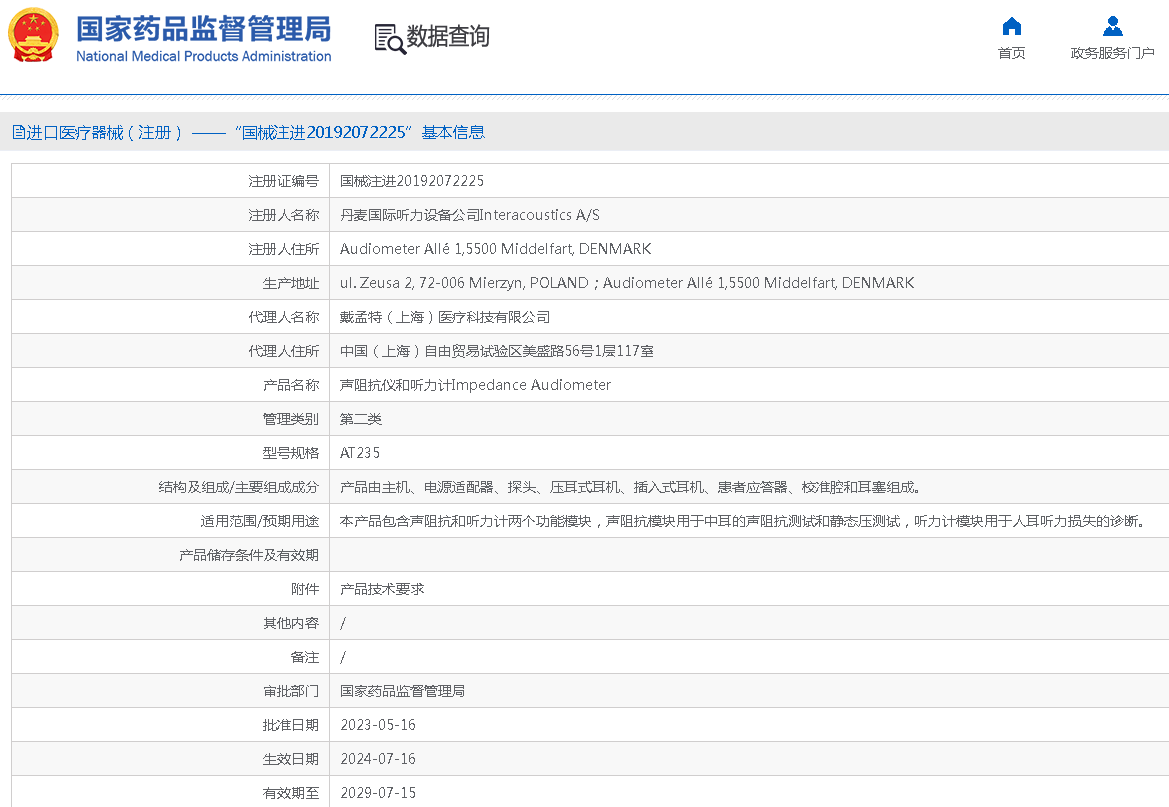Click the national emblem logo
1169x807 pixels.
coord(33,37)
